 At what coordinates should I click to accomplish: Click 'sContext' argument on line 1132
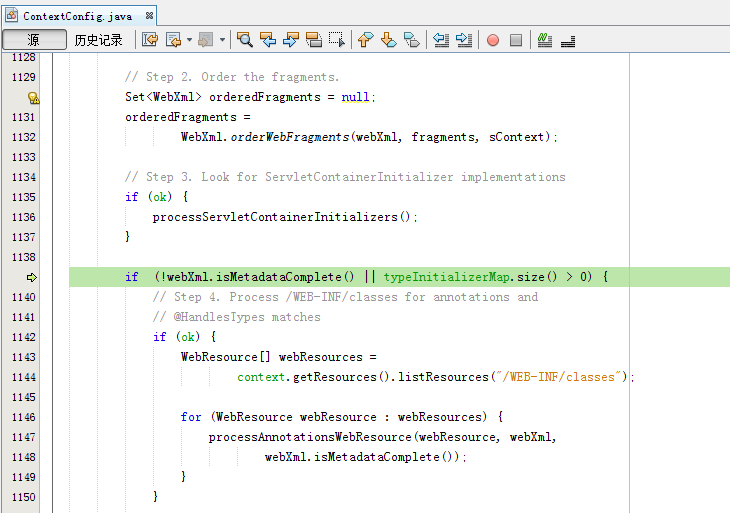point(516,137)
